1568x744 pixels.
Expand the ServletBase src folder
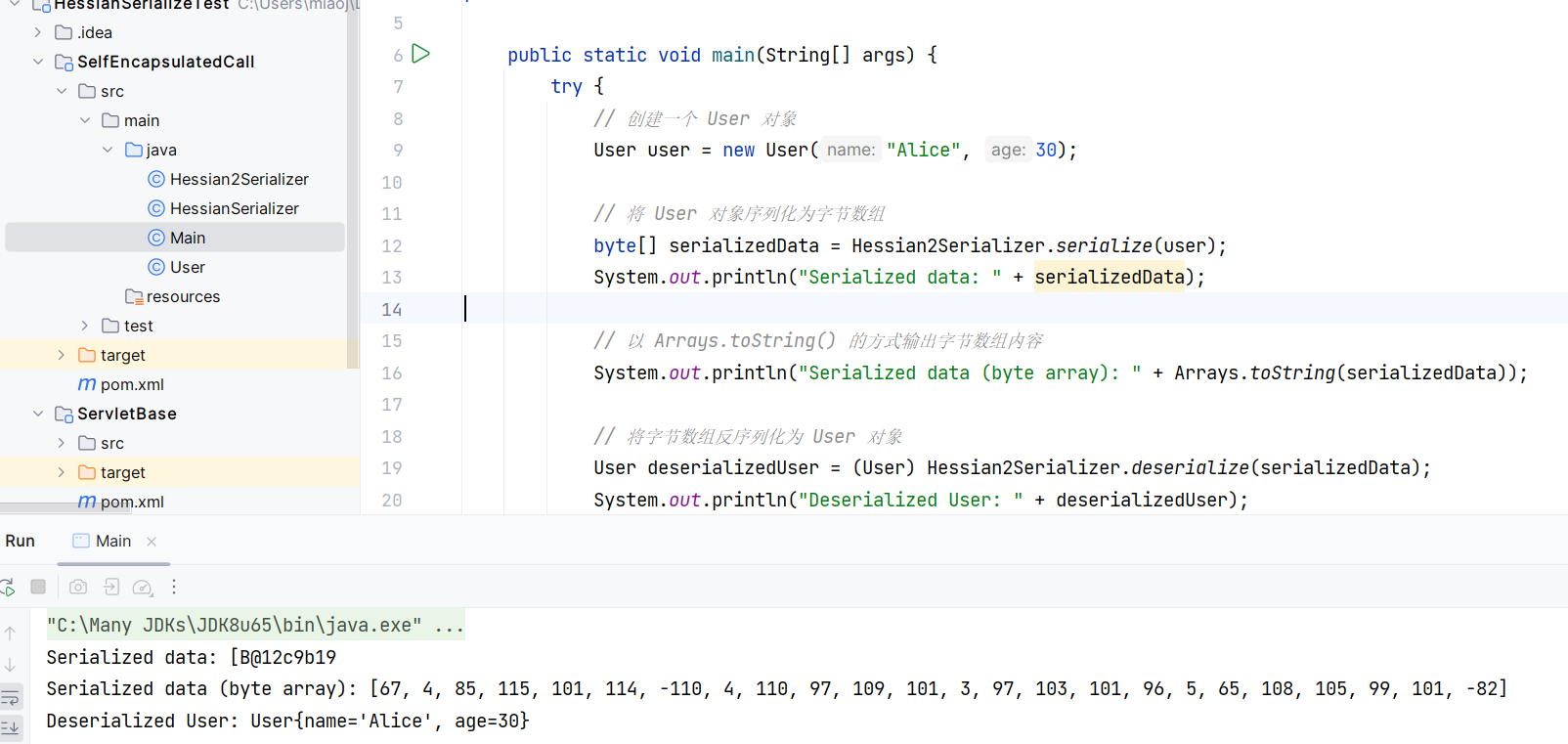(x=62, y=443)
